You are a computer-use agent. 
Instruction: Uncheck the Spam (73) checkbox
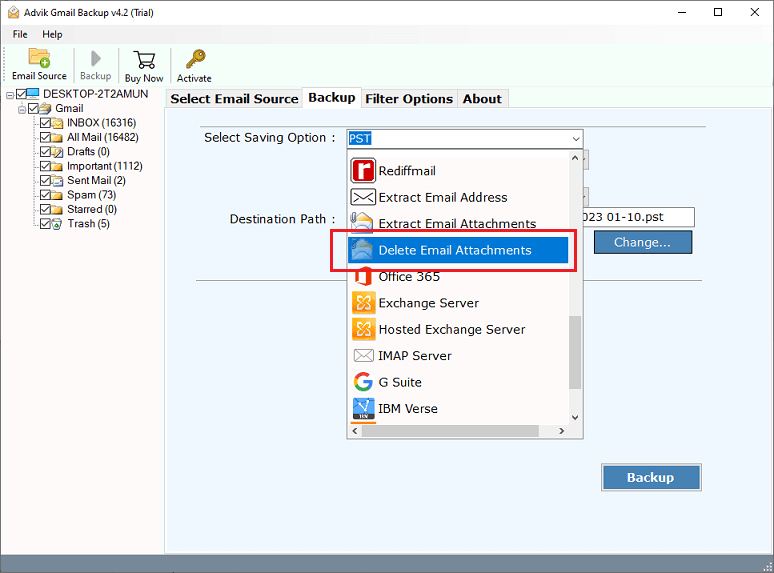pyautogui.click(x=45, y=195)
